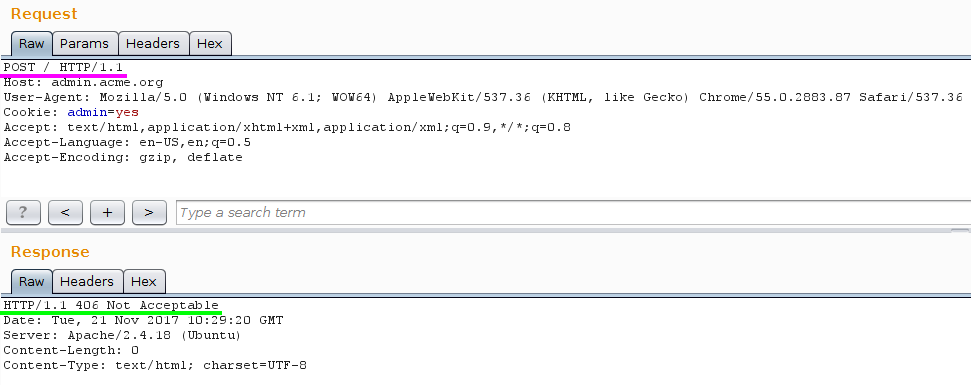Focus the 'Type a search term' field

573,212
